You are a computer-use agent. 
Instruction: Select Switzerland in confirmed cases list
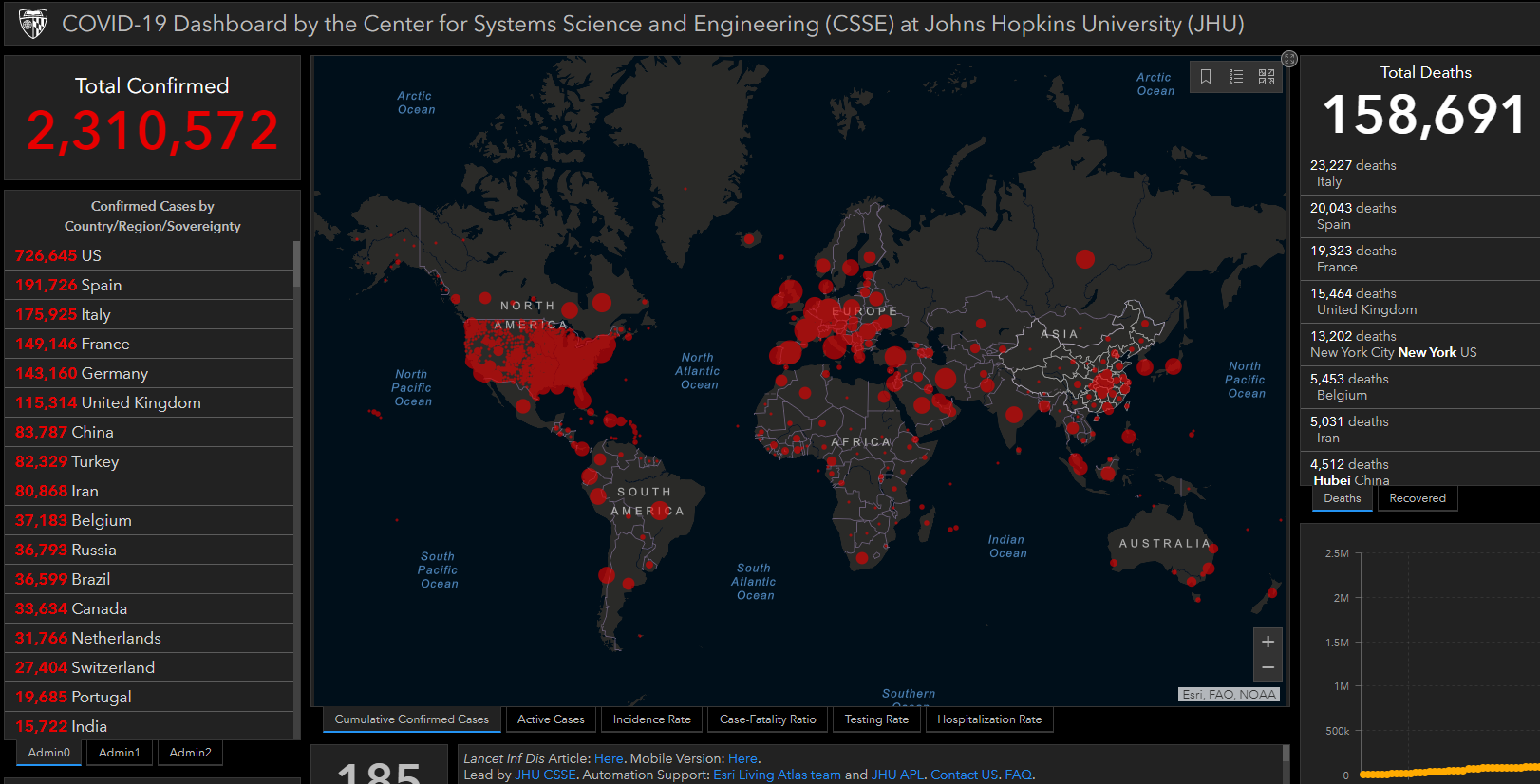150,667
